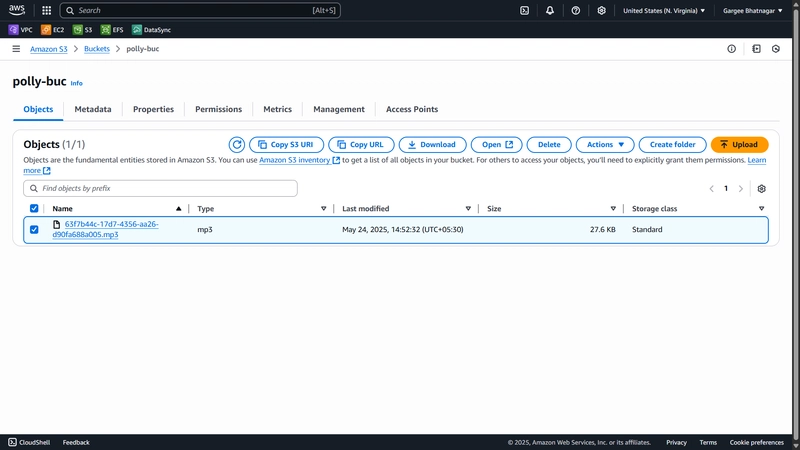Open the S3 service shortcut
Image resolution: width=800 pixels, height=450 pixels.
tap(83, 30)
